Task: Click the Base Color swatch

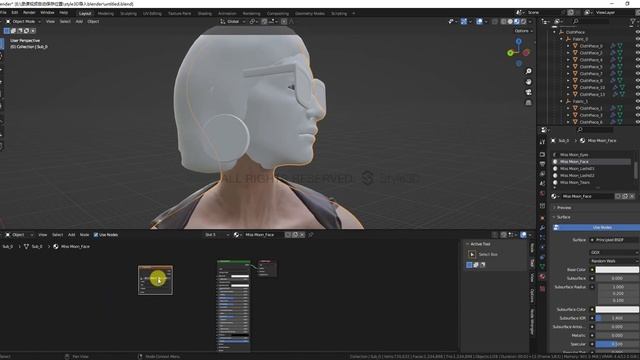Action: [x=617, y=270]
